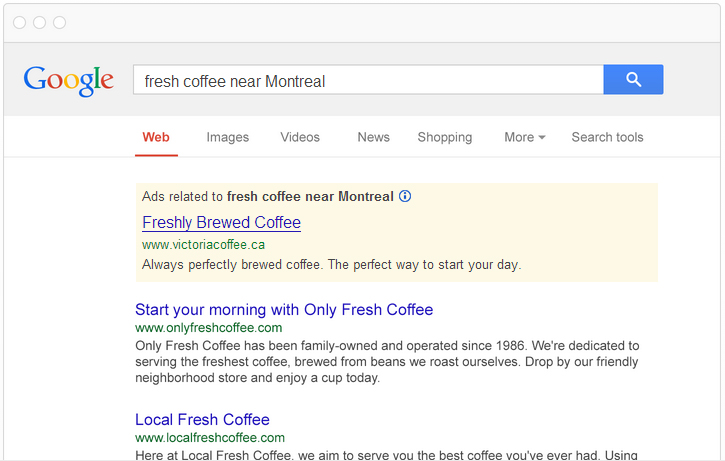Click the www.localfreshcoffee.com URL
Viewport: 725px width, 461px height.
[210, 437]
